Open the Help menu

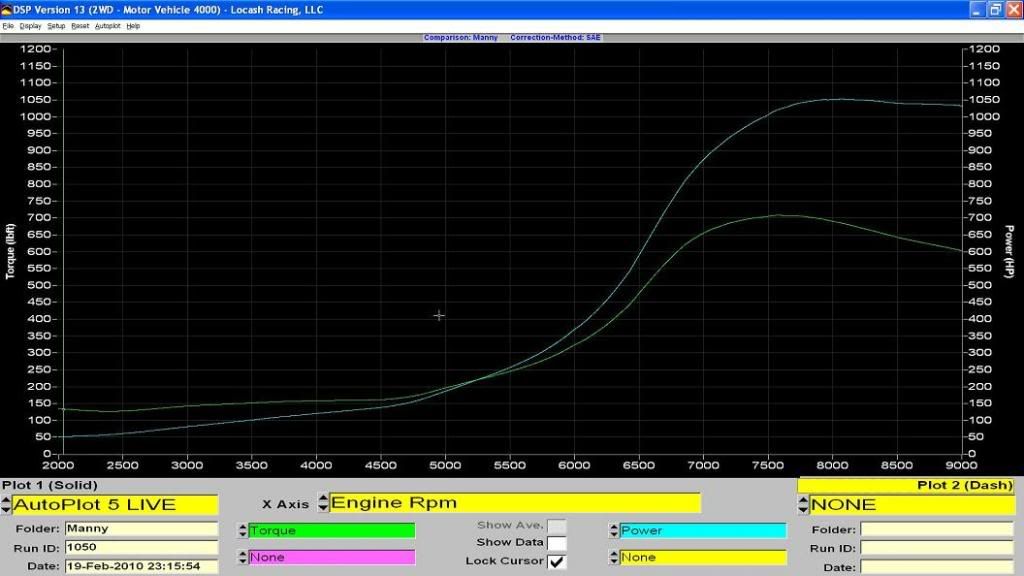133,26
